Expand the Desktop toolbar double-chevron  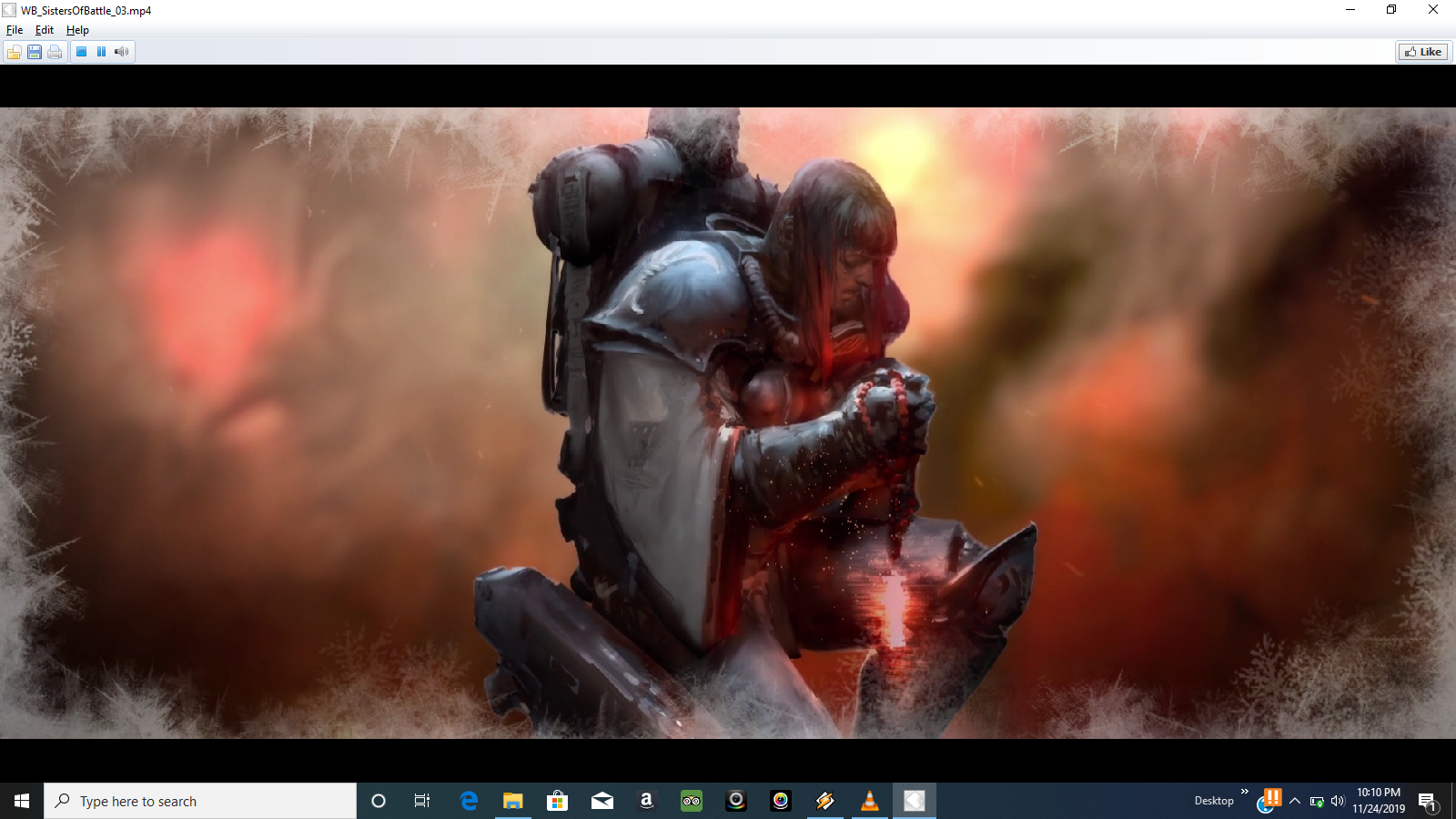click(x=1245, y=792)
